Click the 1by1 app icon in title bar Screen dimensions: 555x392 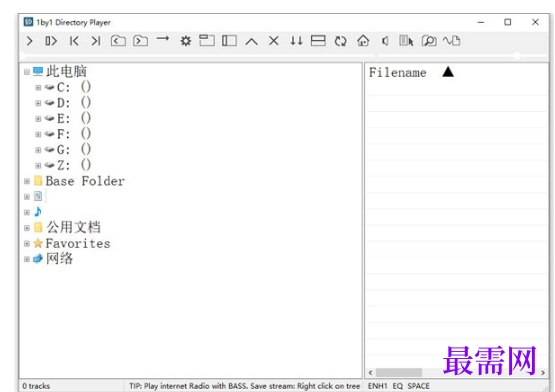pos(28,22)
